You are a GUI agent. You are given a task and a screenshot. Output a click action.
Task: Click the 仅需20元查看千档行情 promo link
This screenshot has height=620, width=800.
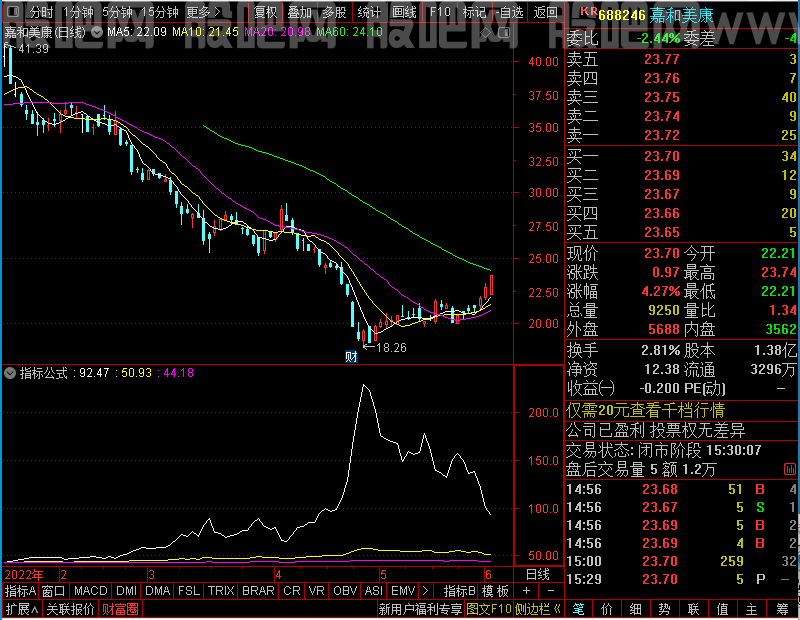point(645,410)
